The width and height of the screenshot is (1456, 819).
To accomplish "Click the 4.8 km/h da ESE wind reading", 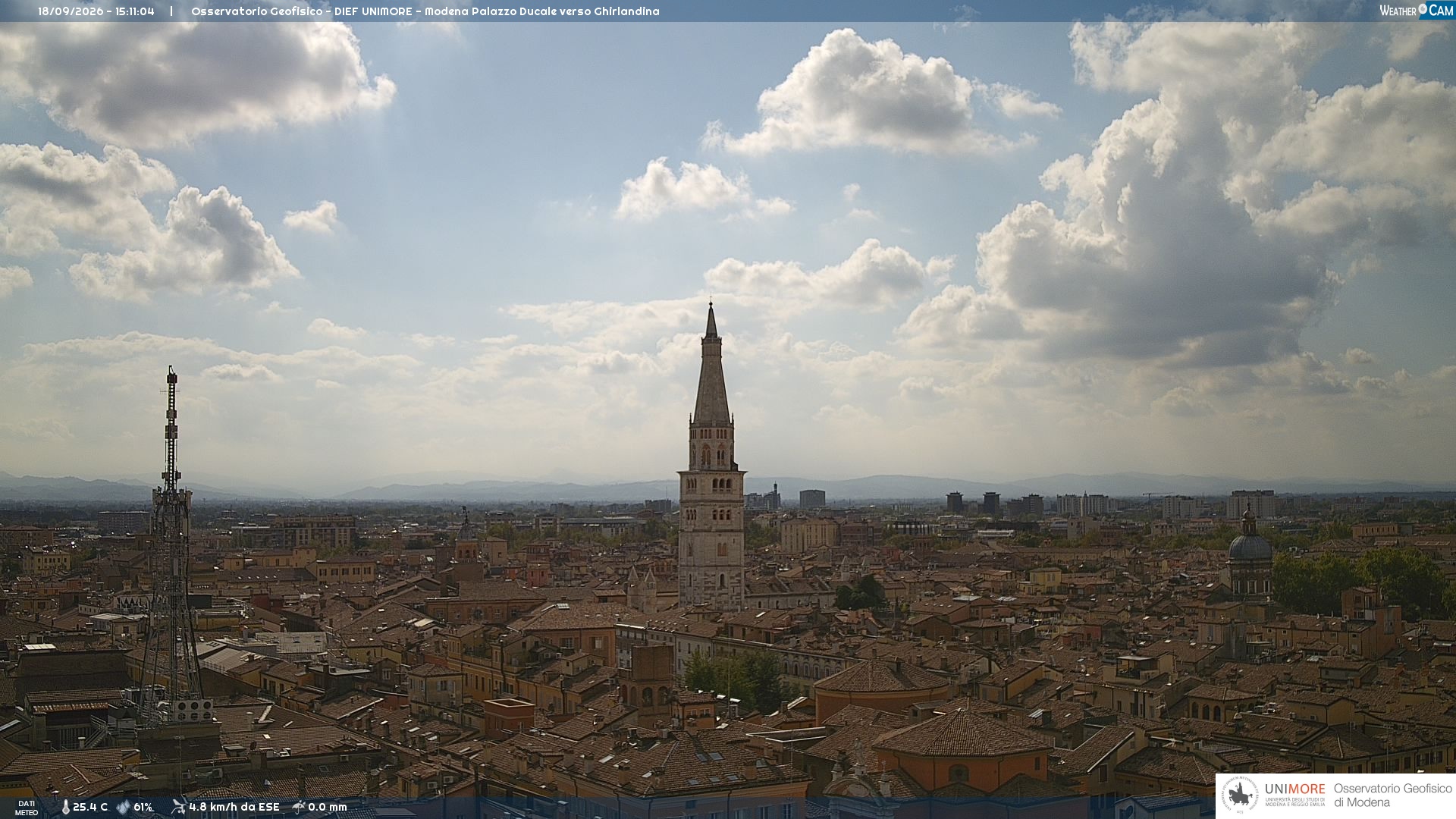I will [x=234, y=807].
